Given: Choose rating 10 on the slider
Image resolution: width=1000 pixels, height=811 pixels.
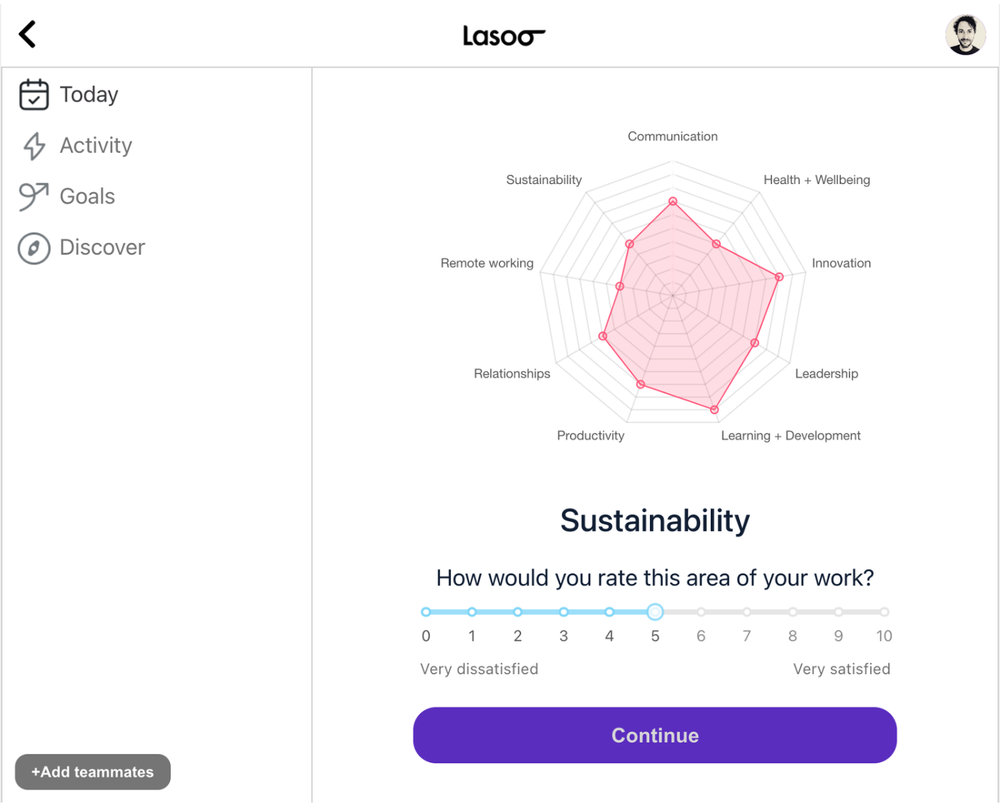Looking at the screenshot, I should tap(884, 612).
